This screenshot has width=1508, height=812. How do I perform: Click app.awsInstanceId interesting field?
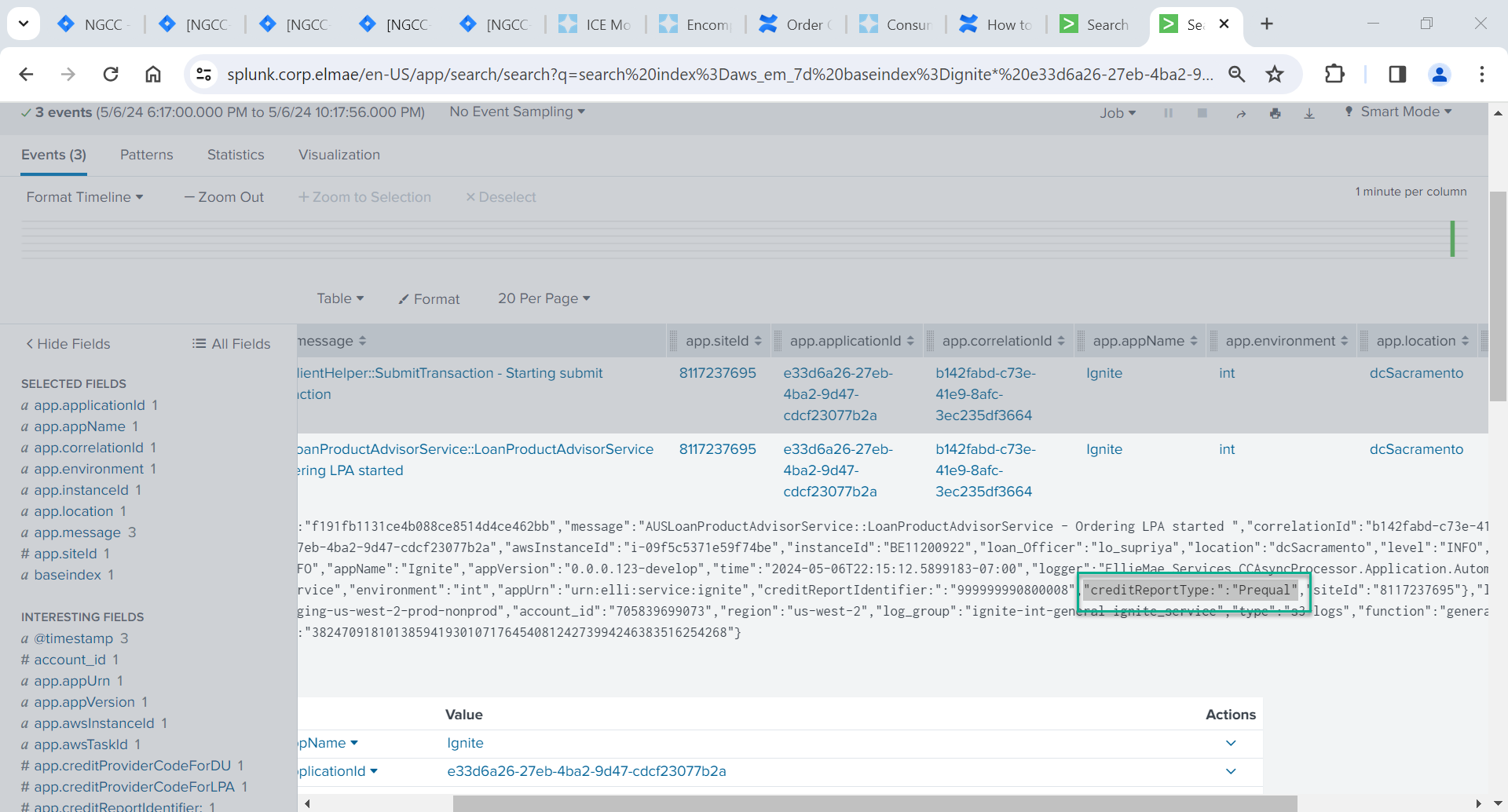pyautogui.click(x=94, y=723)
